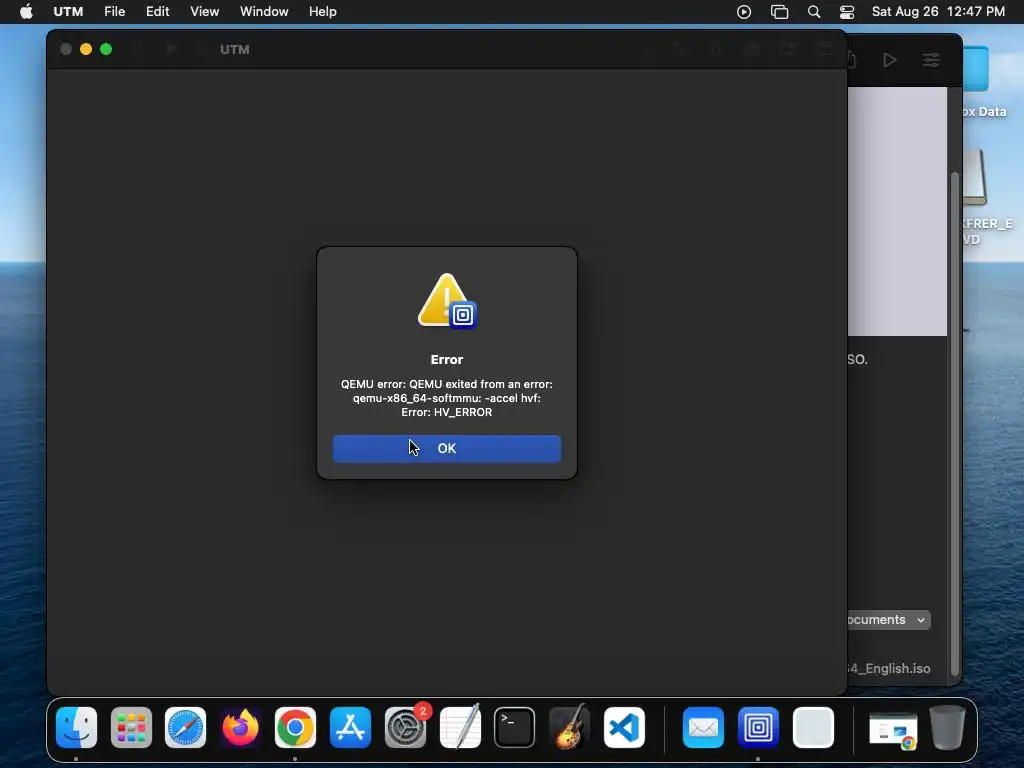
Task: Click the warning icon in the error dialog
Action: tap(447, 301)
